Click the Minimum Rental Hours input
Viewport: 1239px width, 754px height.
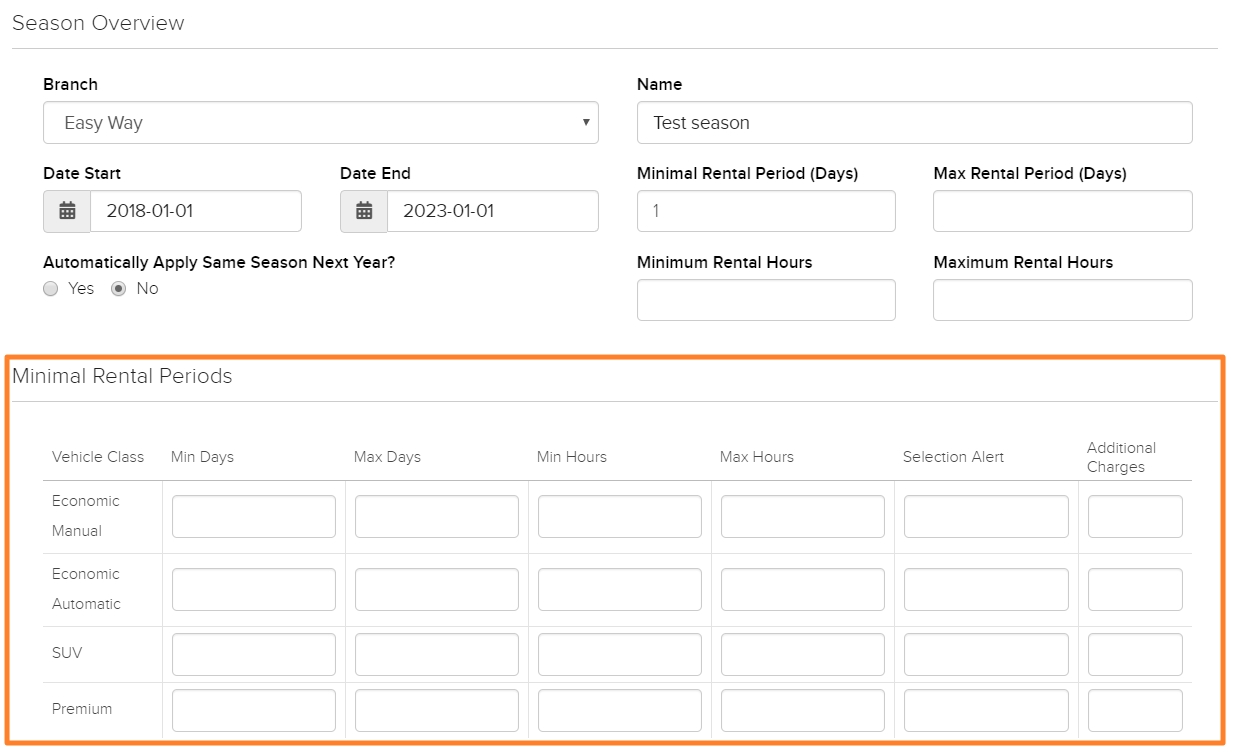(766, 300)
